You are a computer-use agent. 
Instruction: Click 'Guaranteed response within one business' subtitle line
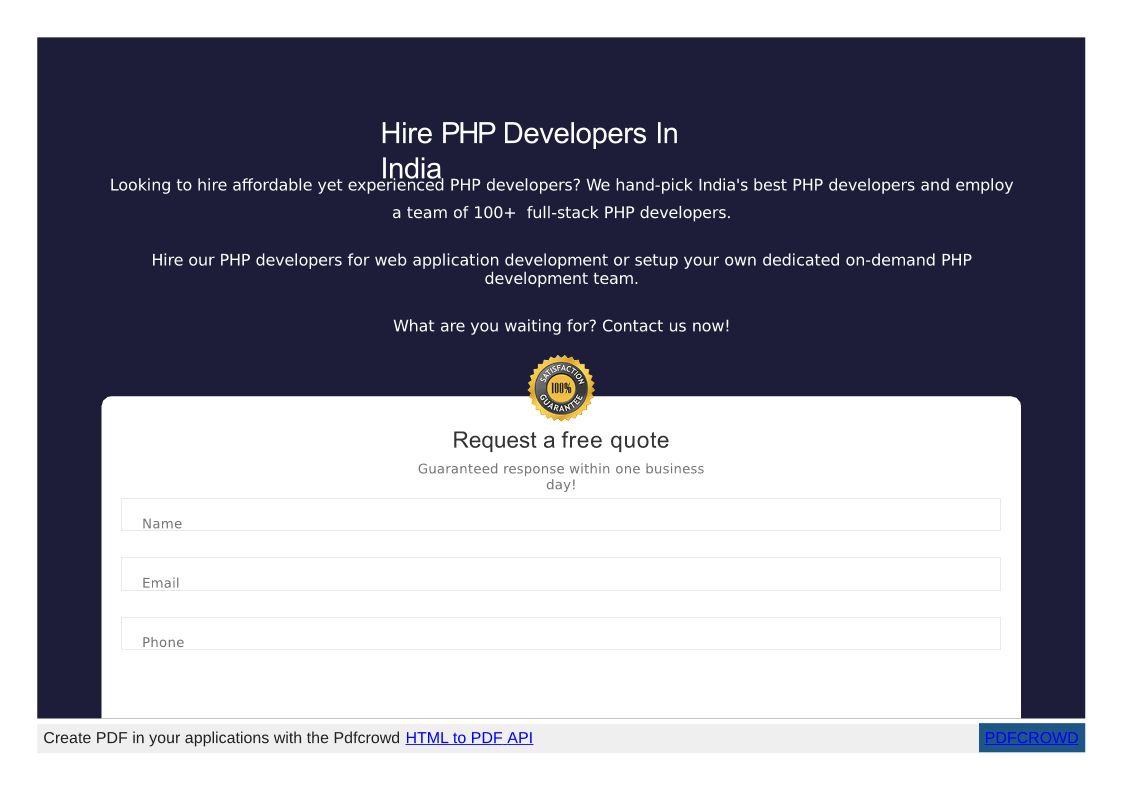(560, 469)
